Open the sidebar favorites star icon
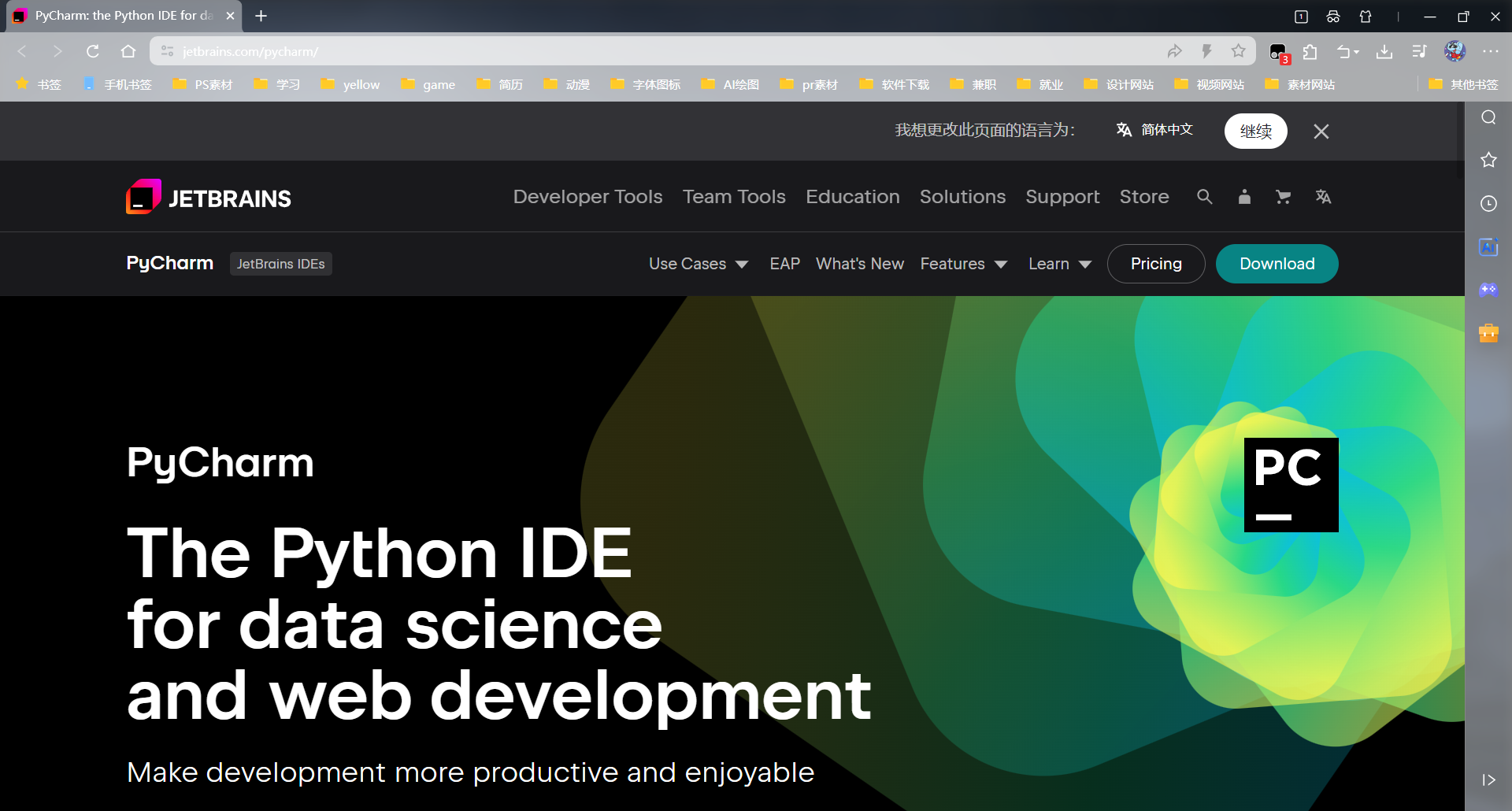The height and width of the screenshot is (811, 1512). click(x=1488, y=160)
